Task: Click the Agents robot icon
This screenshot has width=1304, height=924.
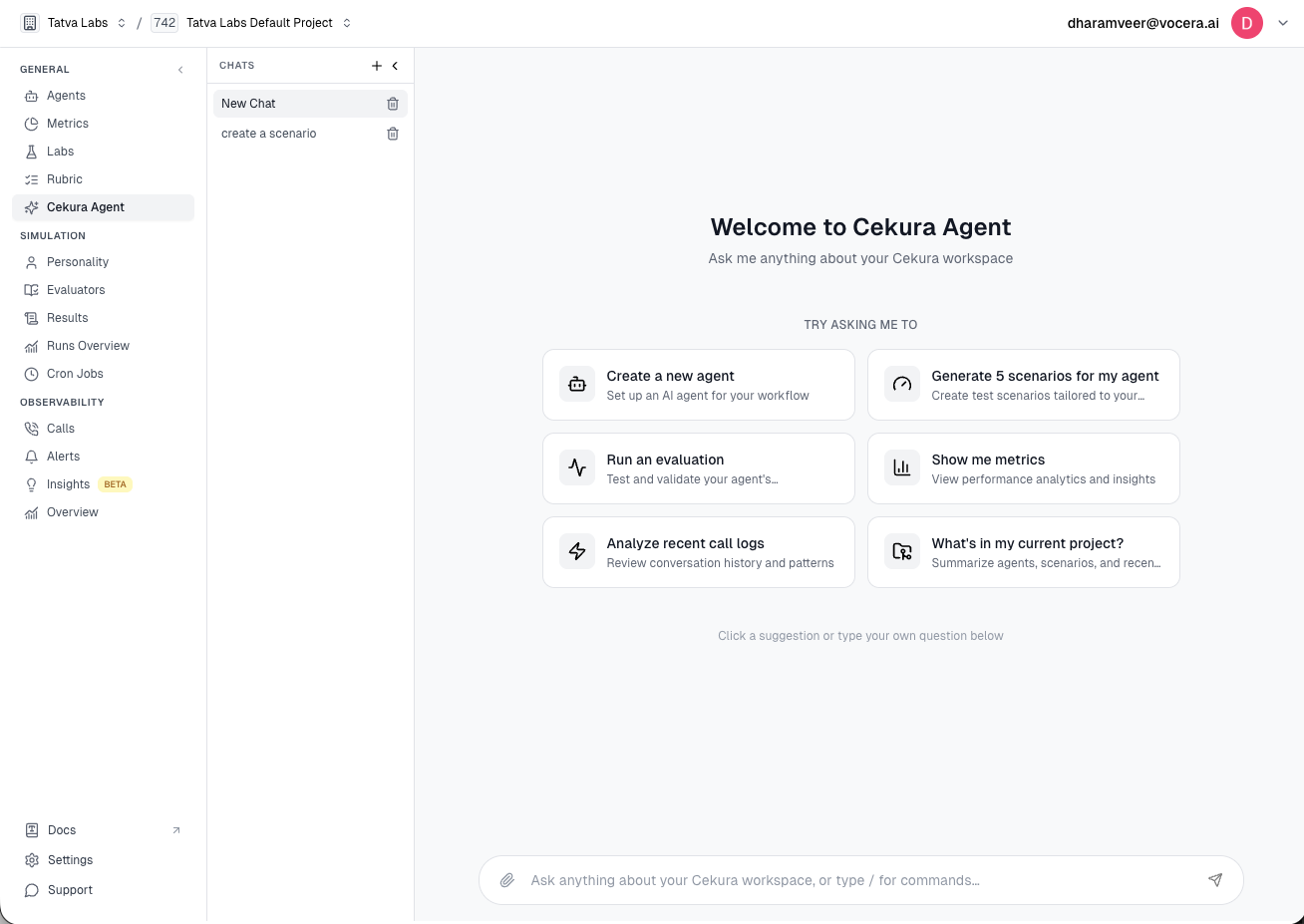Action: pos(32,96)
